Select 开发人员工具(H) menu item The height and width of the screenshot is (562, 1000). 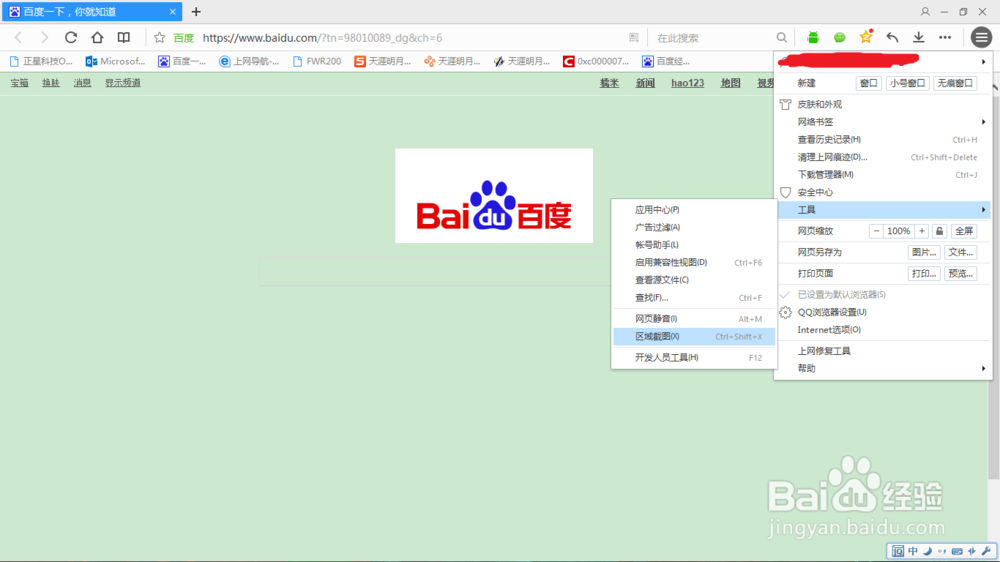(x=694, y=357)
